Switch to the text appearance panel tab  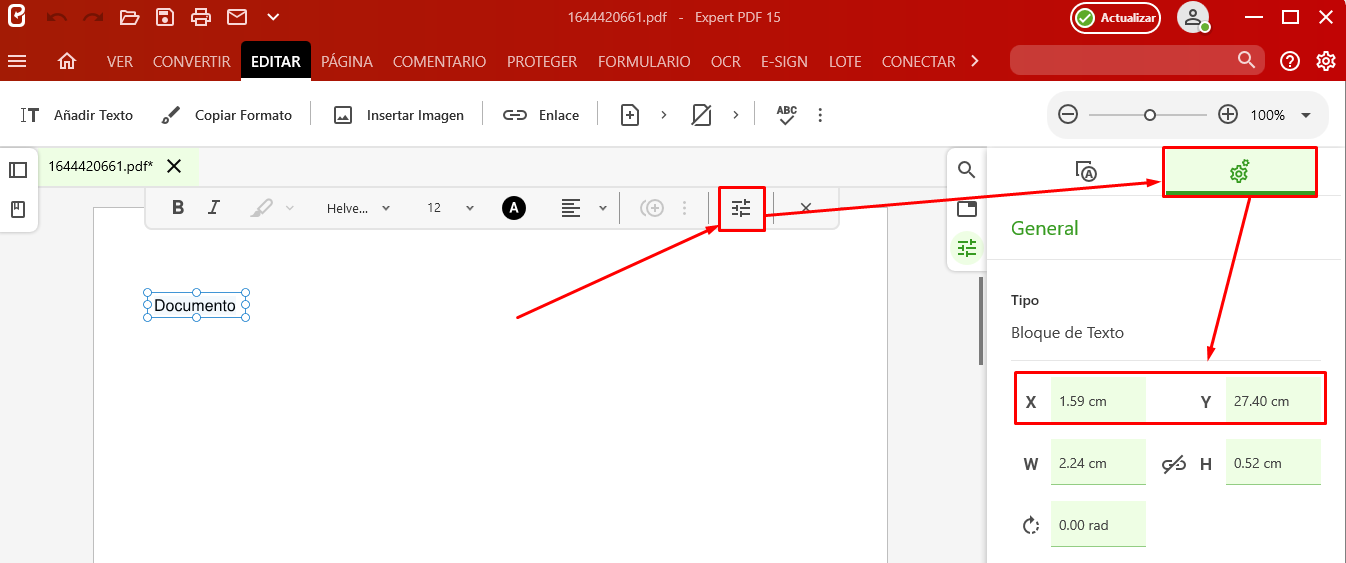coord(1086,172)
